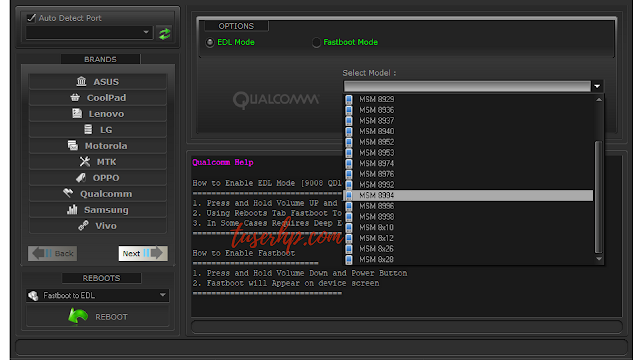Toggle the Auto Detect Port checkbox
Image resolution: width=640 pixels, height=360 pixels.
coord(31,18)
